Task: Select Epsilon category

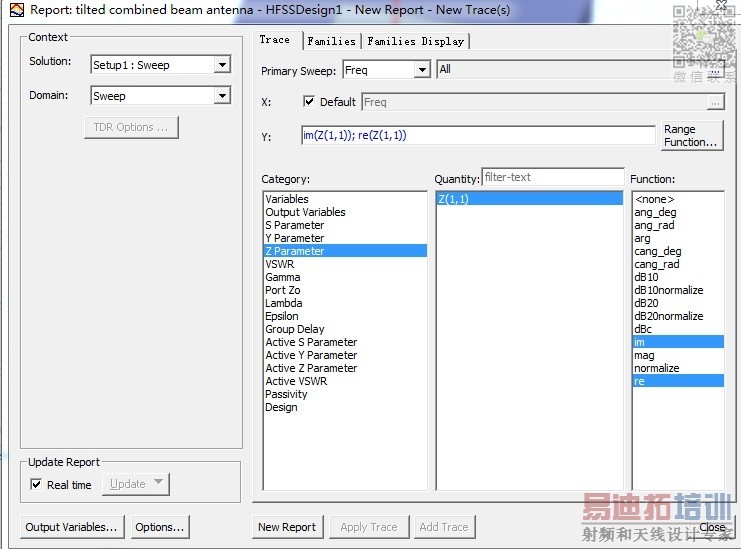Action: click(345, 316)
